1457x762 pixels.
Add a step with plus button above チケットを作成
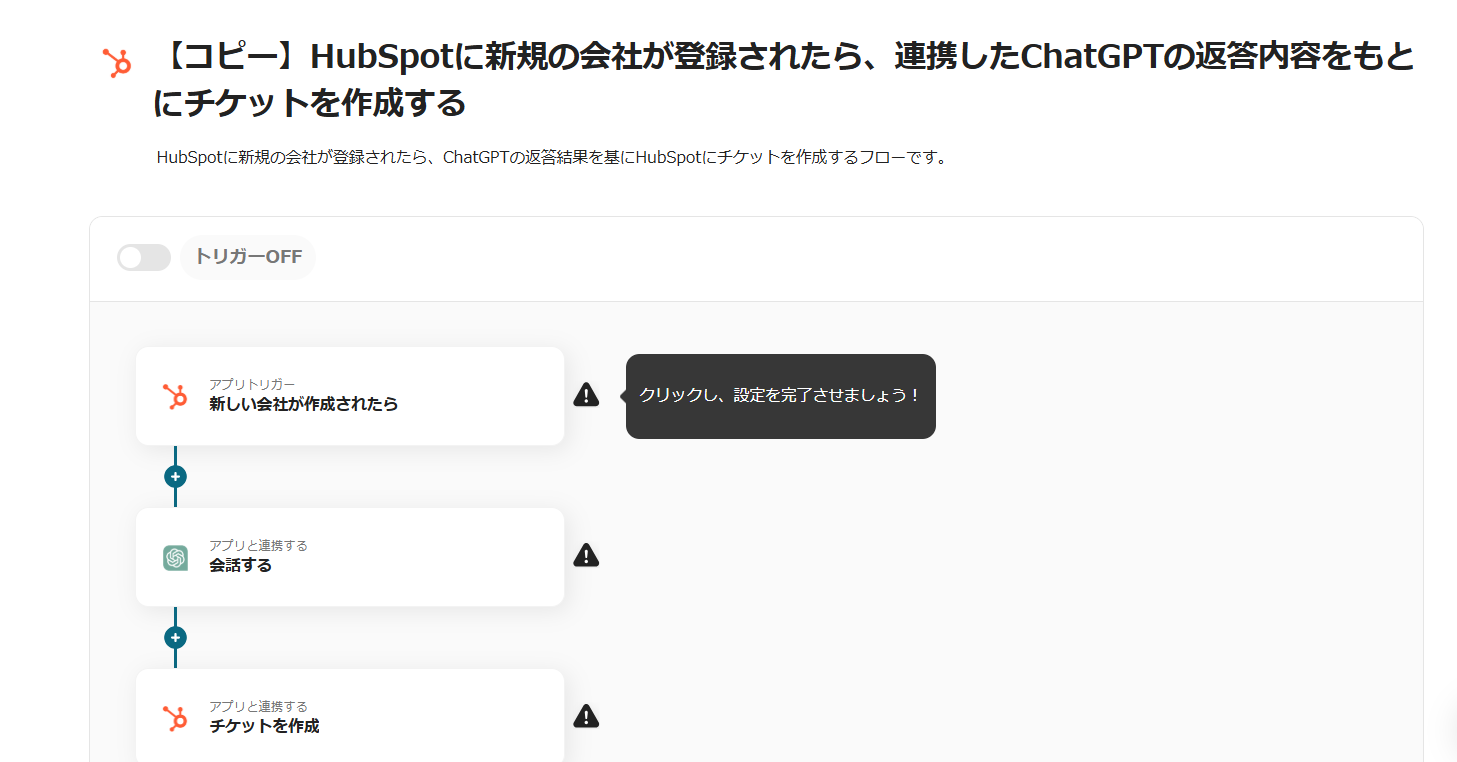tap(175, 638)
